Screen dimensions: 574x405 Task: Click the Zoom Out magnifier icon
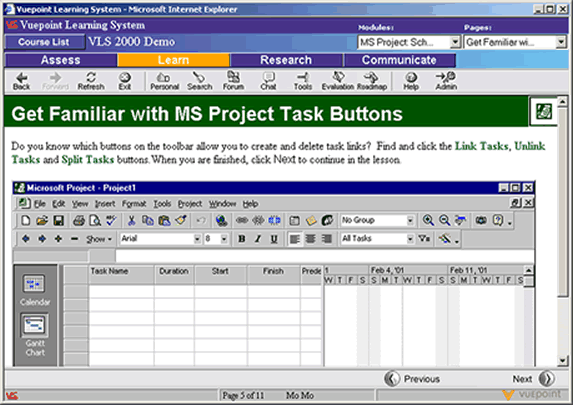pos(444,220)
